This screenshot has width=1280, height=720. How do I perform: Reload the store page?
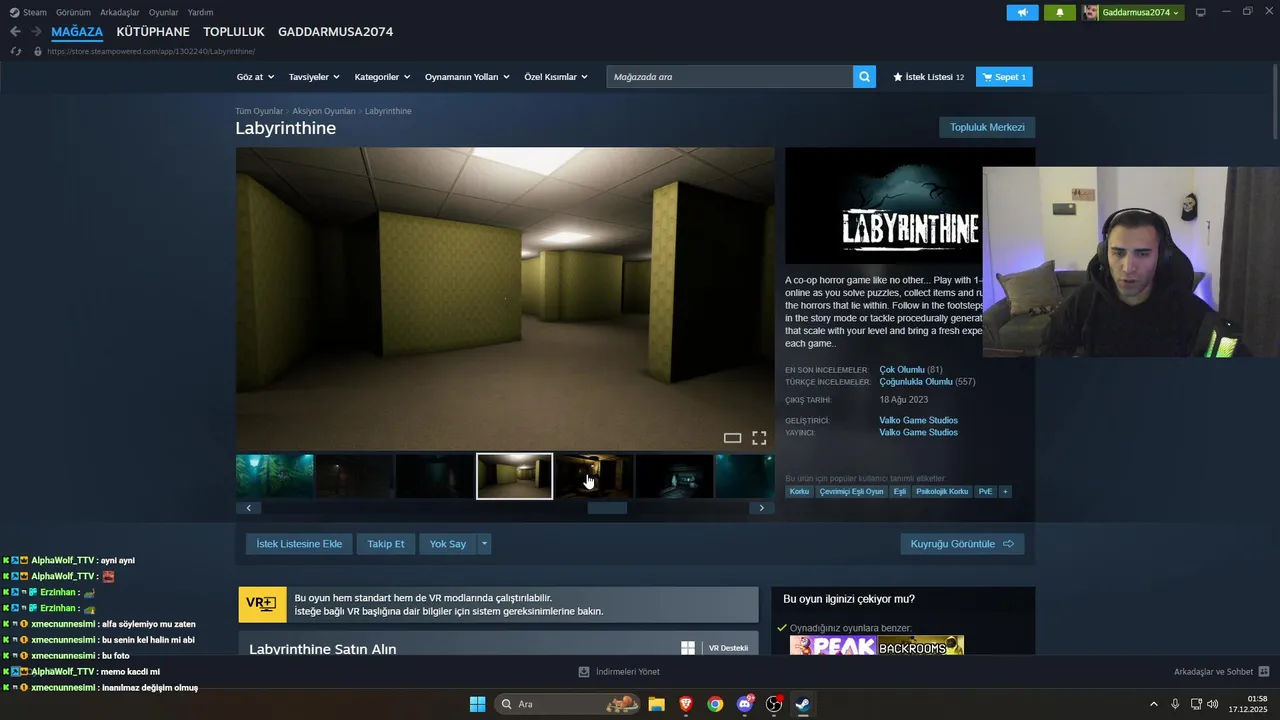click(15, 51)
